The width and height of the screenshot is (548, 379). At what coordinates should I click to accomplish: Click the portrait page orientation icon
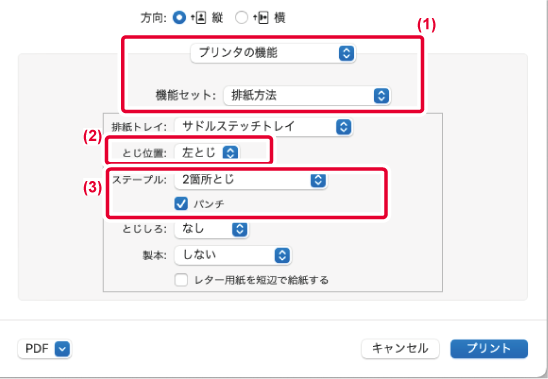198,17
